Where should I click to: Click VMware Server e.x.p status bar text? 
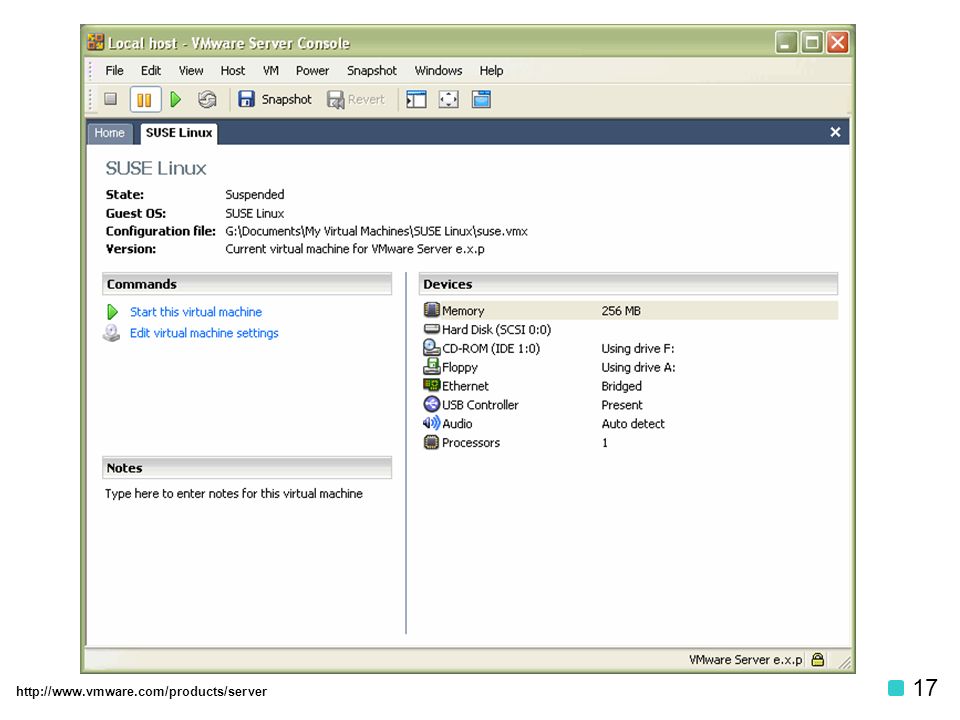click(745, 659)
